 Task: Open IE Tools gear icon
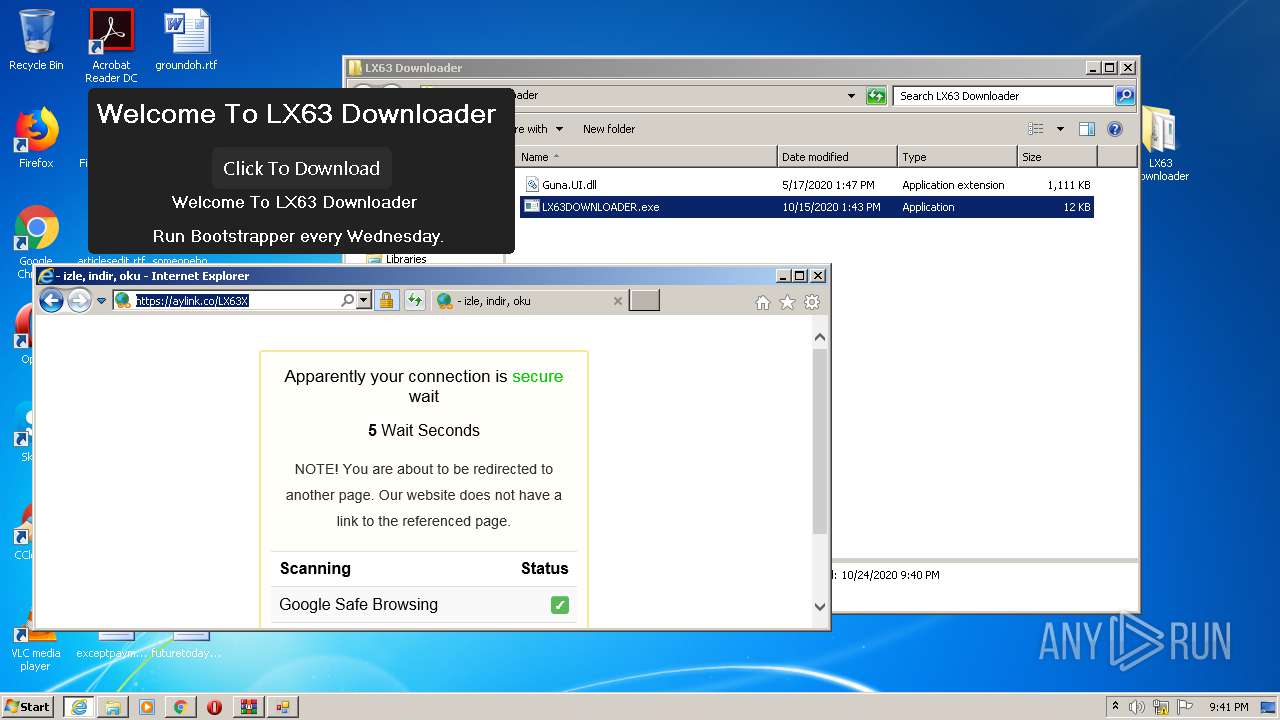[812, 302]
